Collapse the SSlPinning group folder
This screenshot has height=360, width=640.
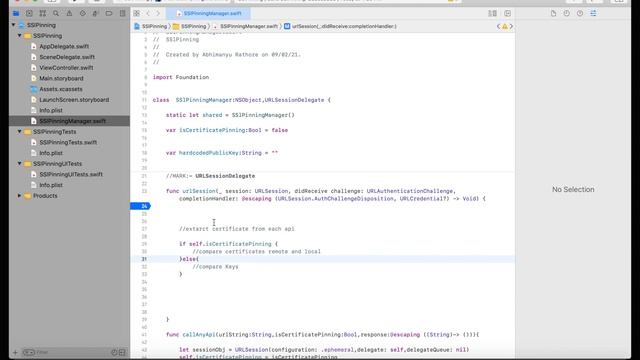pyautogui.click(x=20, y=36)
